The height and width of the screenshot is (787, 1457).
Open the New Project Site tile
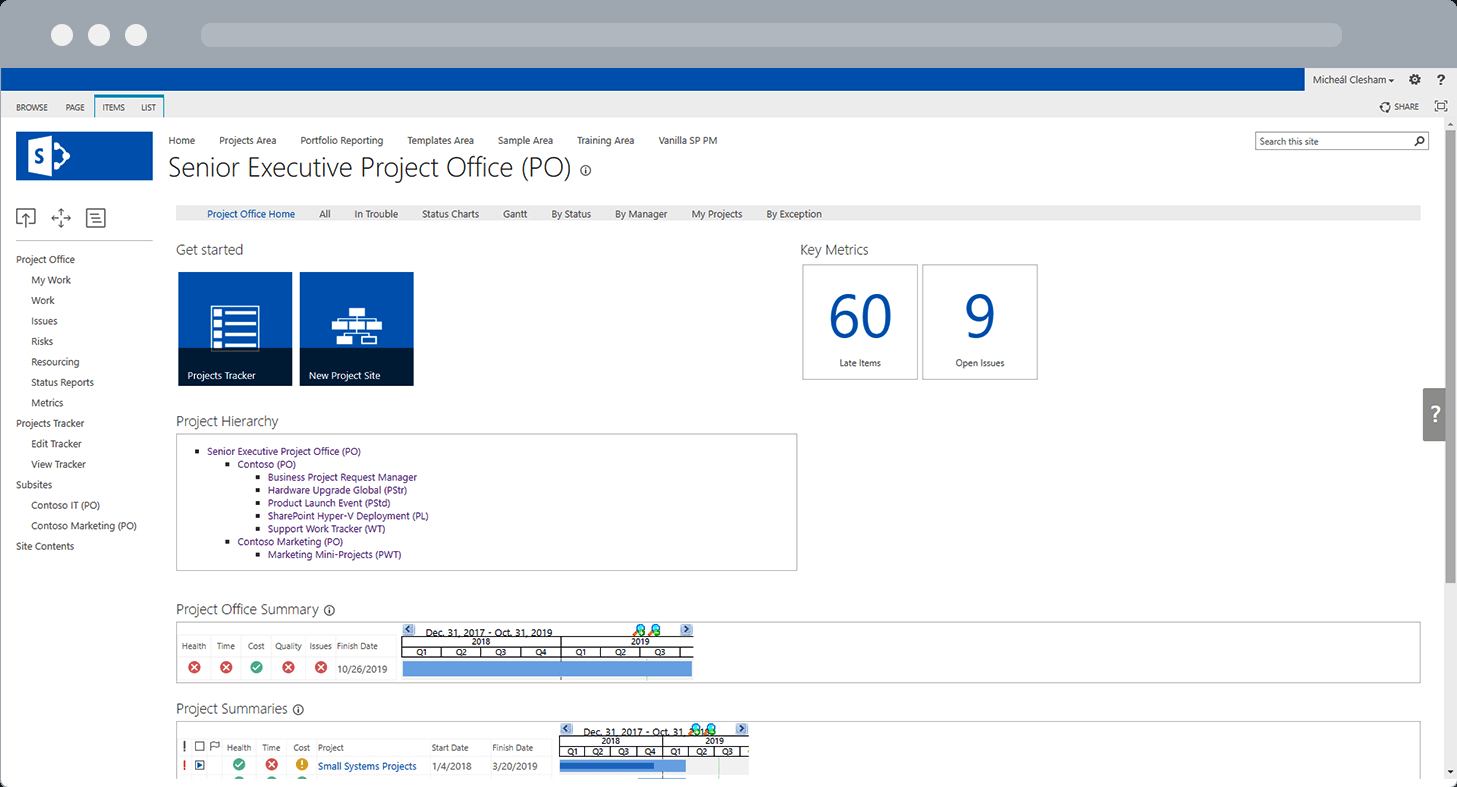(356, 328)
